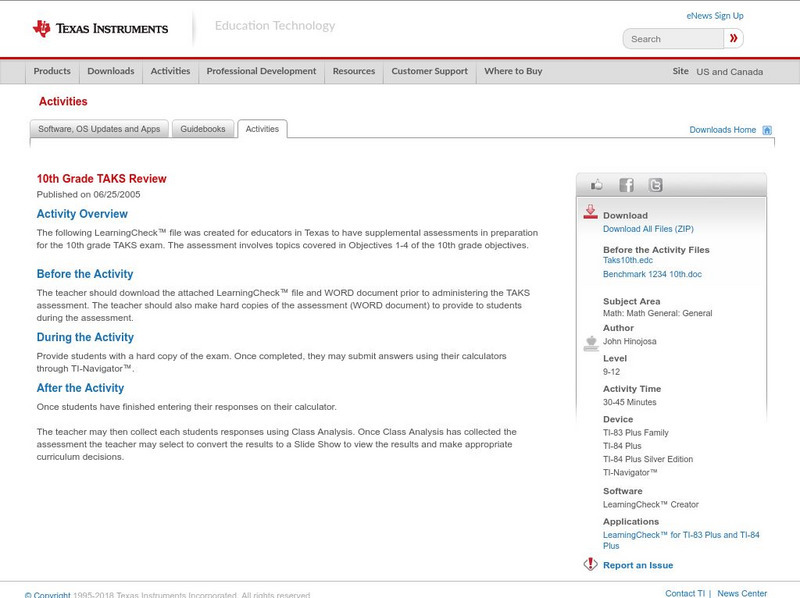This screenshot has height=598, width=800.
Task: Open the Taks10th.edc file link
Action: (628, 260)
